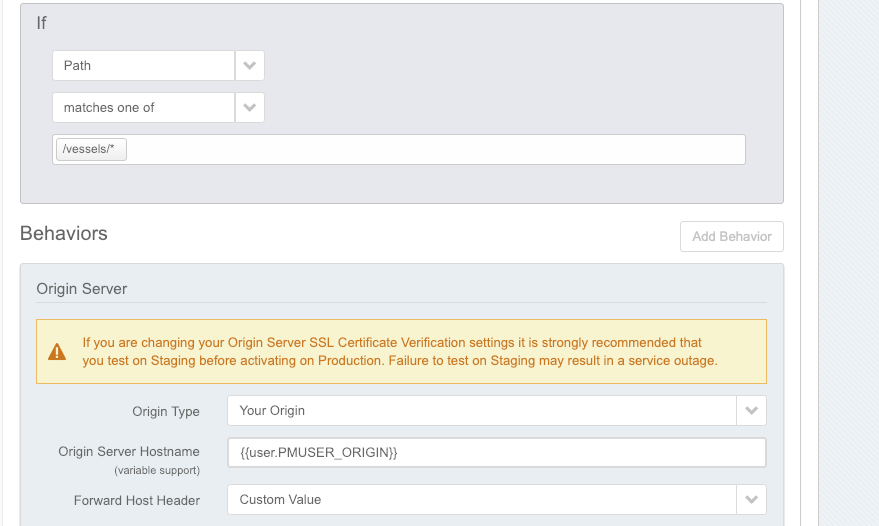
Task: Click the '(variable support)' hint text
Action: (157, 470)
